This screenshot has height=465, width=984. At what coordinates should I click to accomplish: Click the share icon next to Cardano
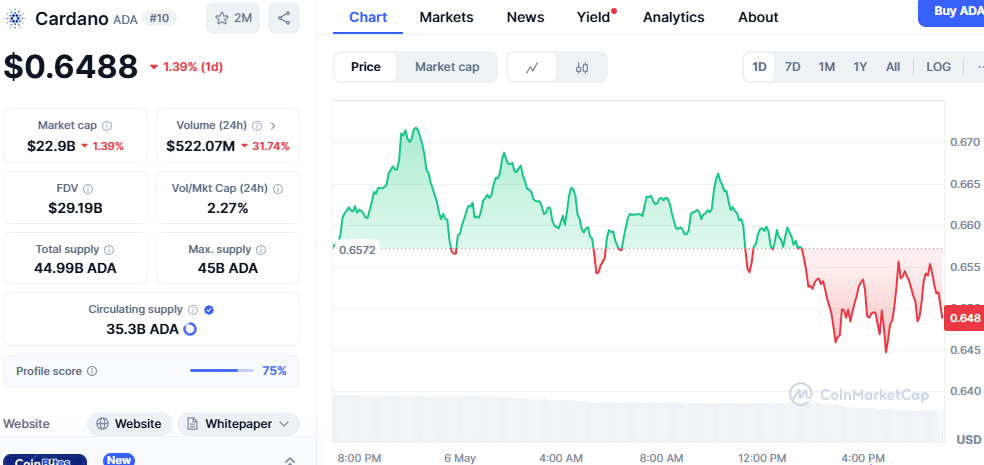click(284, 18)
